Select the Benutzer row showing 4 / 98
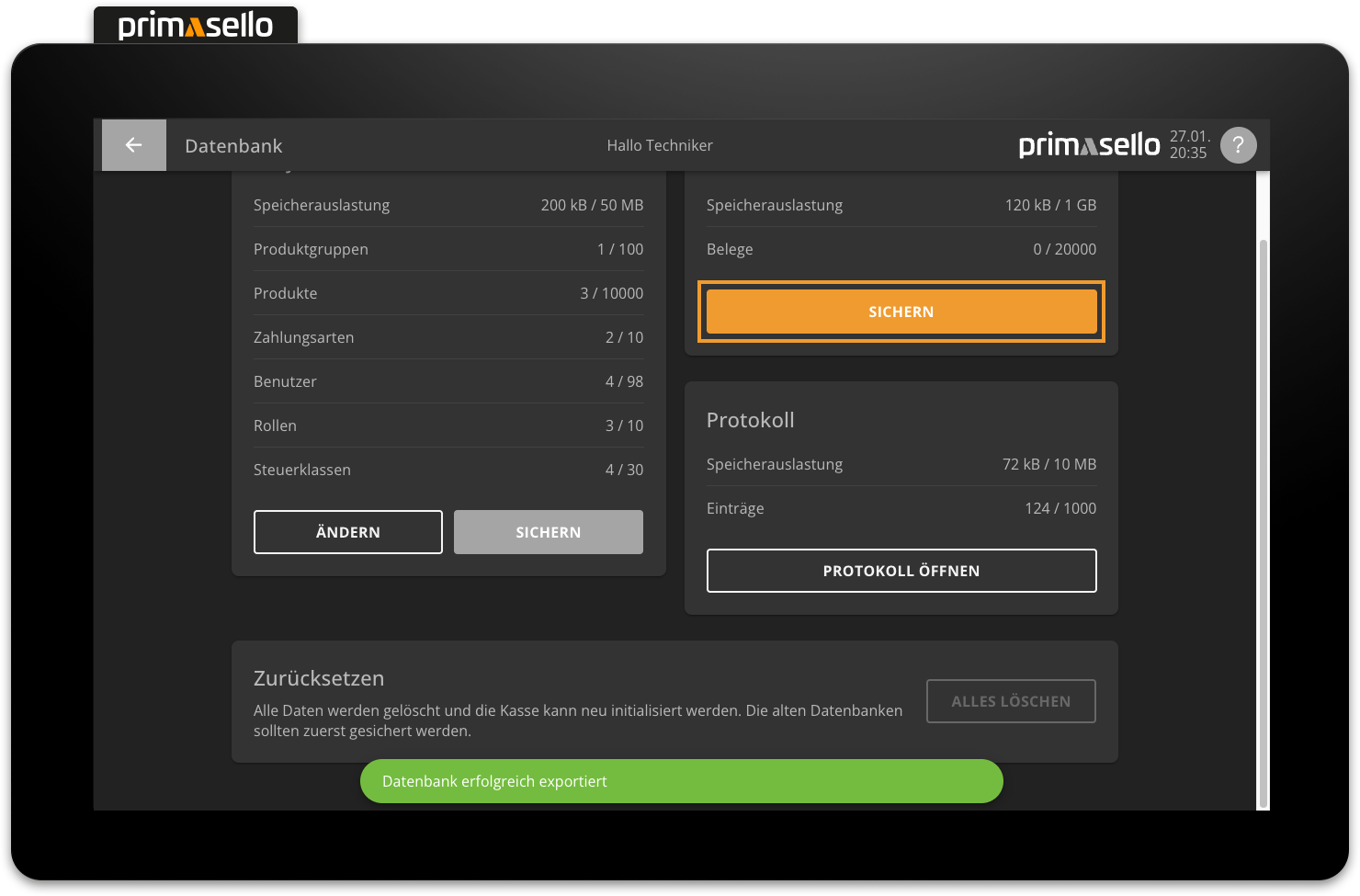The image size is (1360, 896). click(448, 381)
